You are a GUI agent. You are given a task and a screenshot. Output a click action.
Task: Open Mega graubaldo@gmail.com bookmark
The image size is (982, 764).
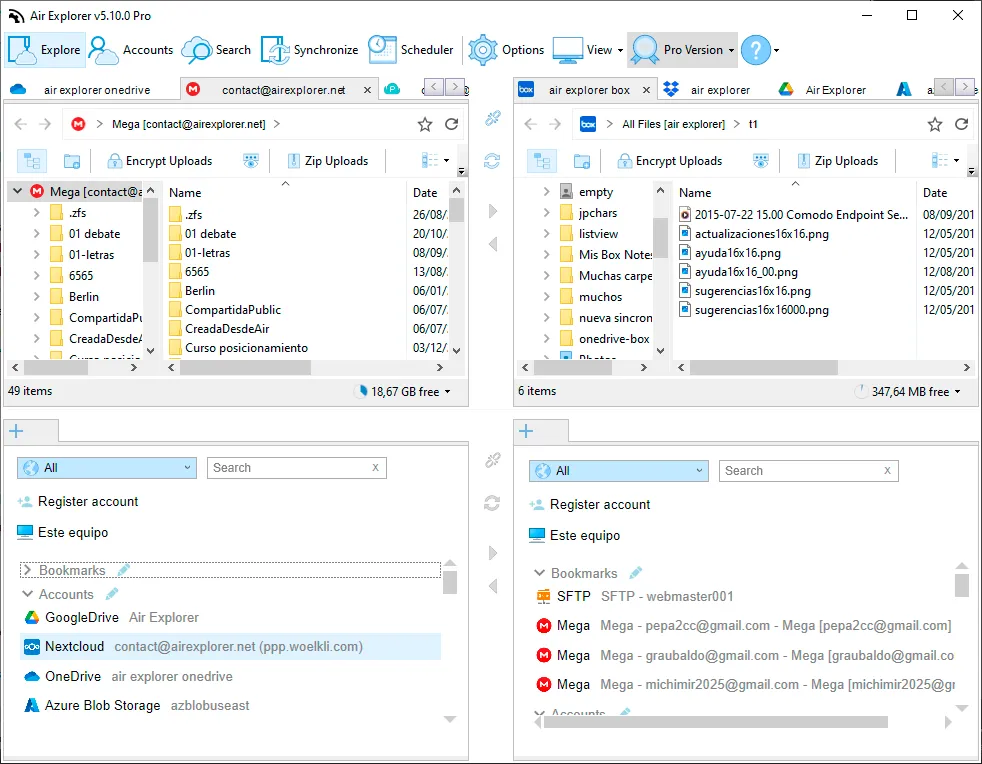pyautogui.click(x=745, y=656)
